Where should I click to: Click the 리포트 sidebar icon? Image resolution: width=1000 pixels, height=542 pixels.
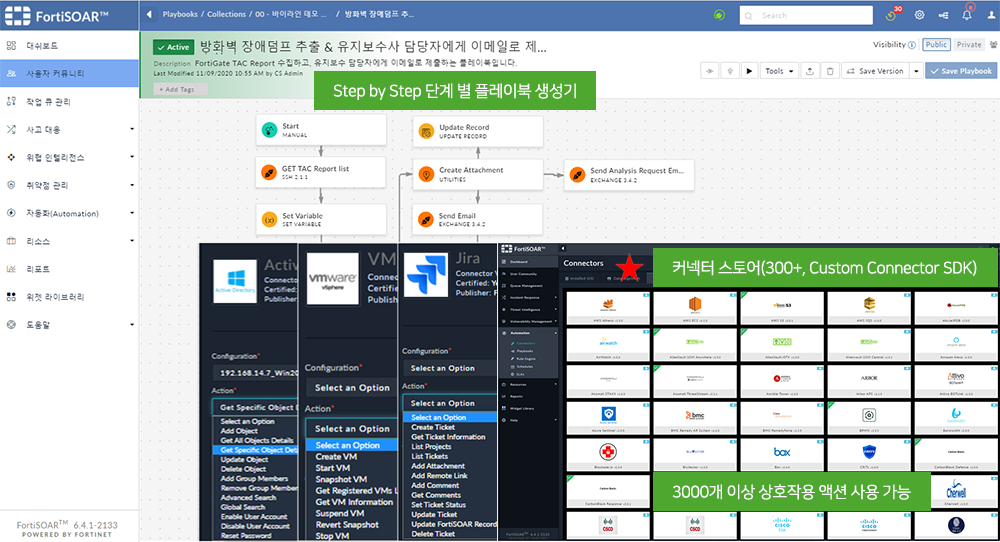pyautogui.click(x=11, y=269)
